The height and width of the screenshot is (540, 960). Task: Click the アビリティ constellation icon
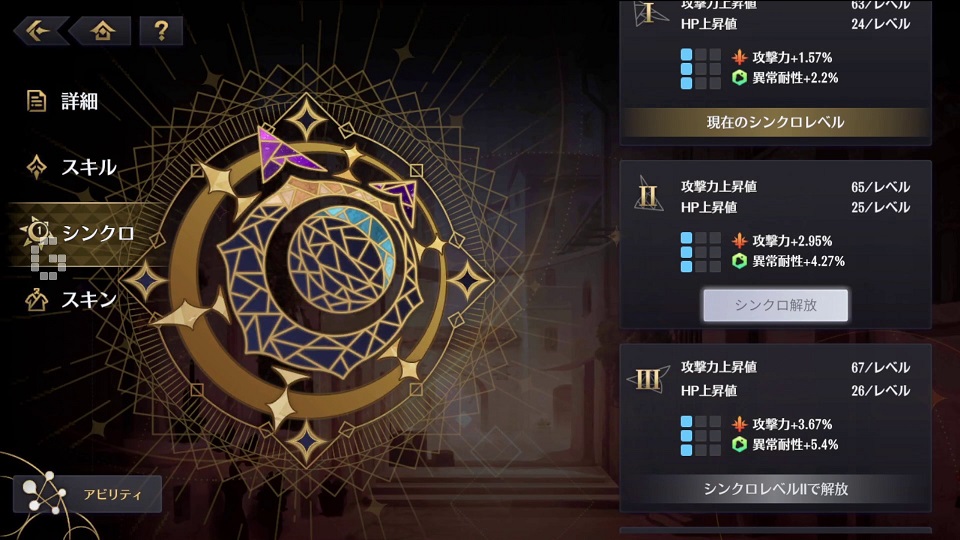43,493
